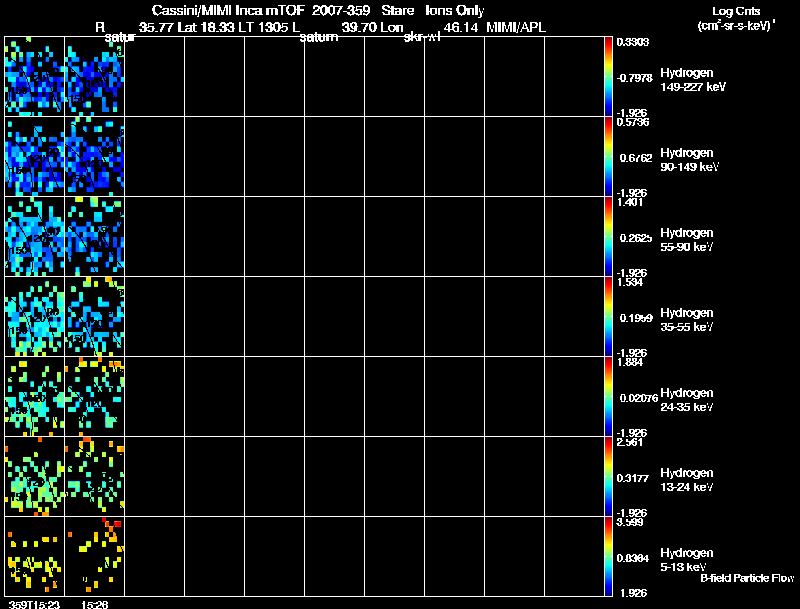Open the Hydrogen 5-13 keV image at 359T15:23
This screenshot has width=800, height=609.
pyautogui.click(x=35, y=556)
